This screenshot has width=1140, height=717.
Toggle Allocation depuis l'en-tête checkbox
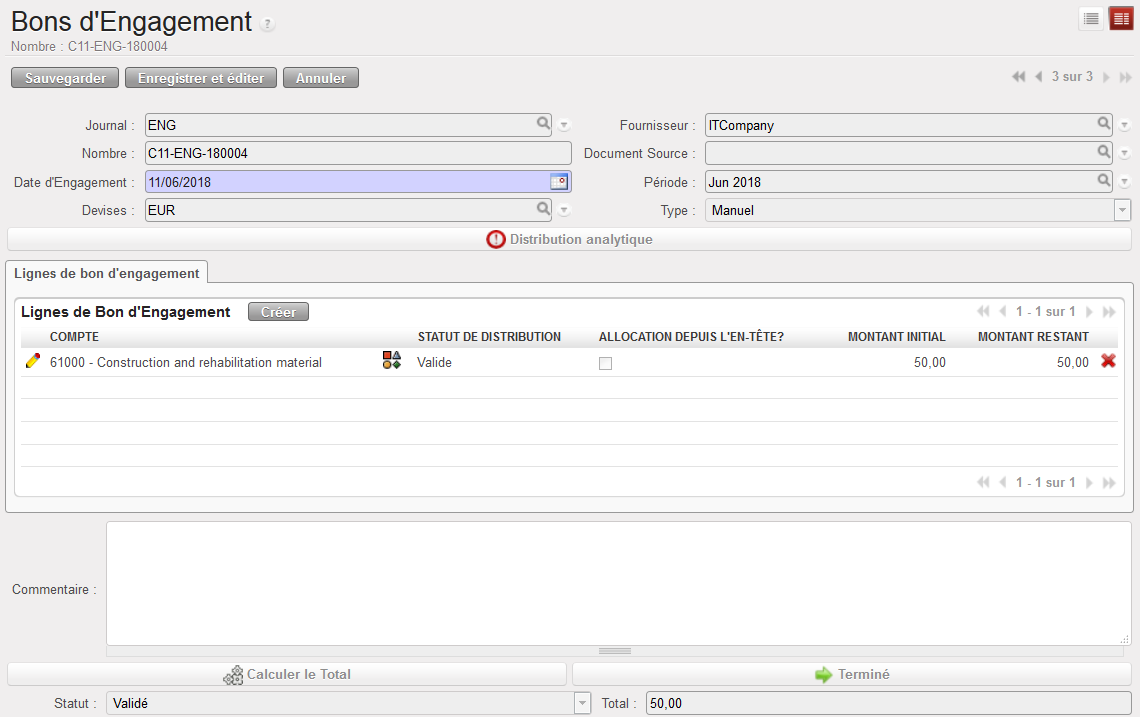click(605, 364)
